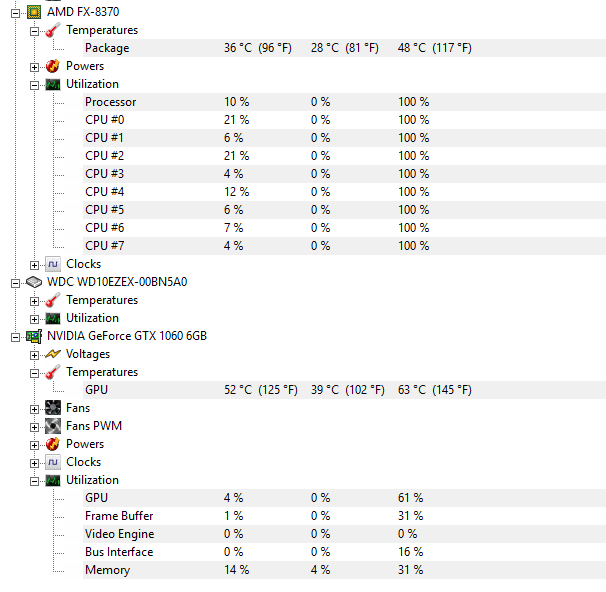The width and height of the screenshot is (606, 592).
Task: Collapse the NVIDIA GeForce GTX 1060 node
Action: tap(15, 338)
